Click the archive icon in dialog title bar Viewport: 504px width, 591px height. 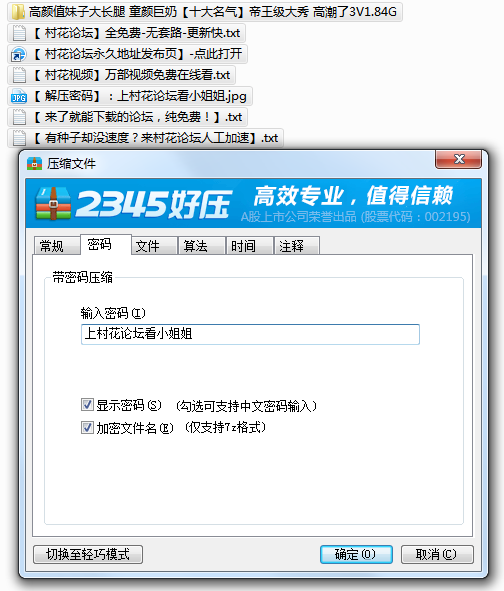click(34, 164)
